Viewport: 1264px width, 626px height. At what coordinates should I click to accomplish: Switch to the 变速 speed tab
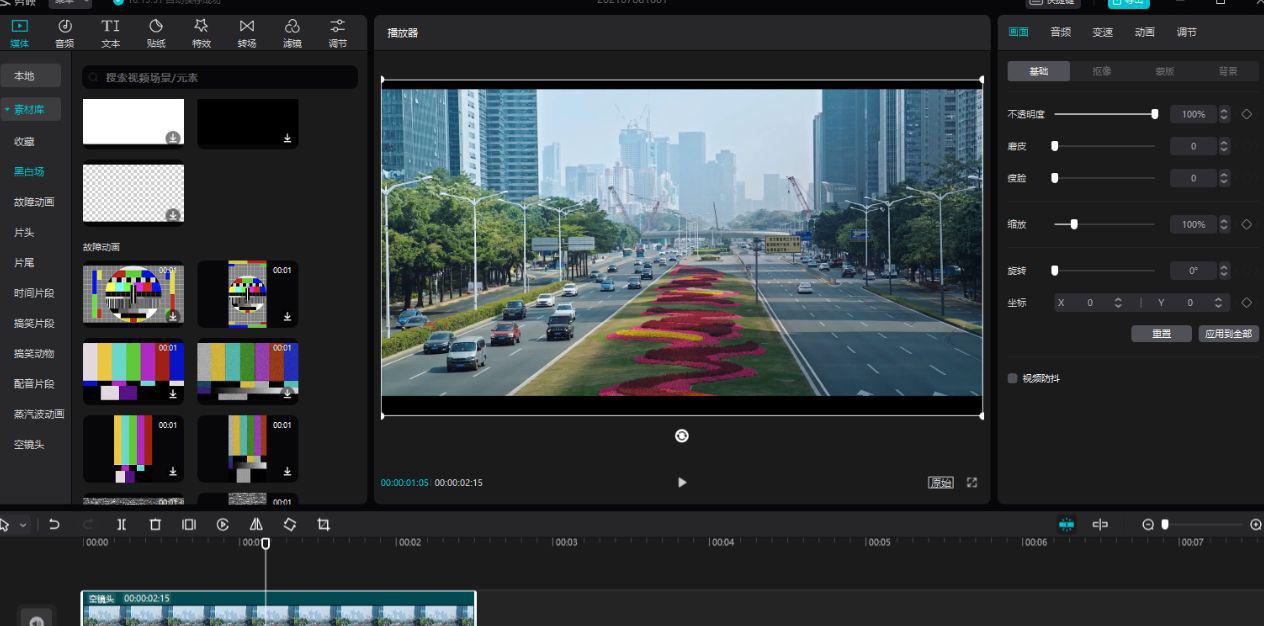(1102, 32)
